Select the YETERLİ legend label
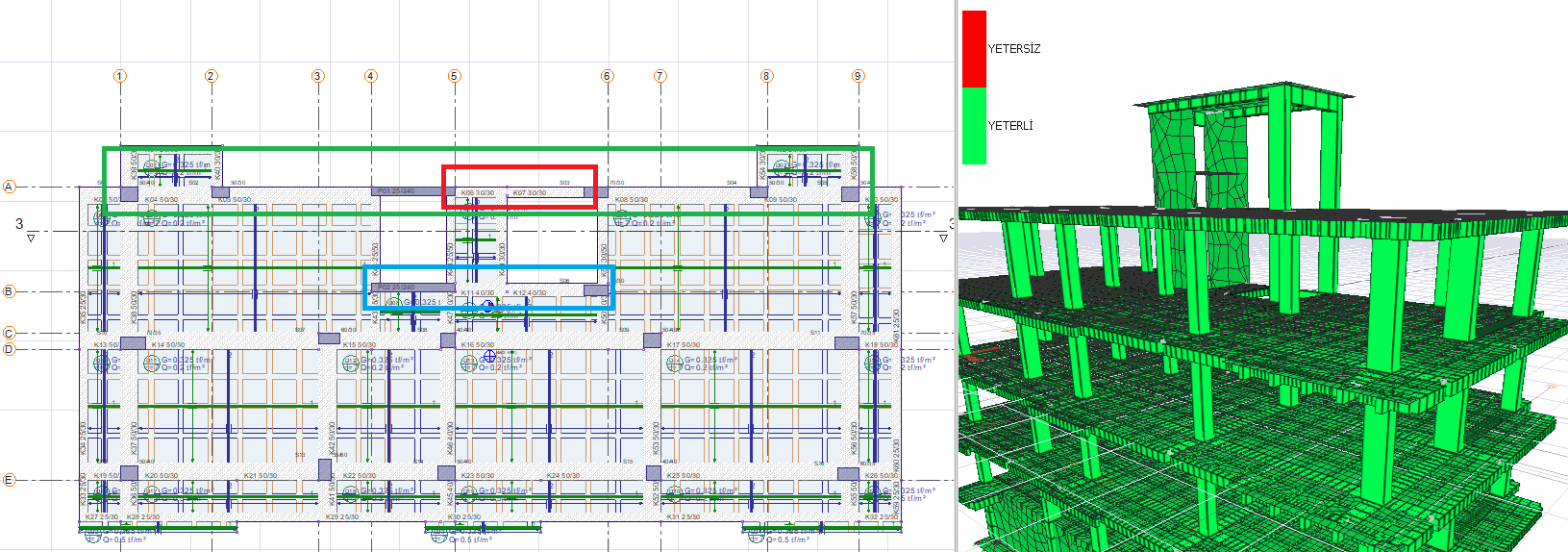The height and width of the screenshot is (552, 1568). click(1010, 126)
